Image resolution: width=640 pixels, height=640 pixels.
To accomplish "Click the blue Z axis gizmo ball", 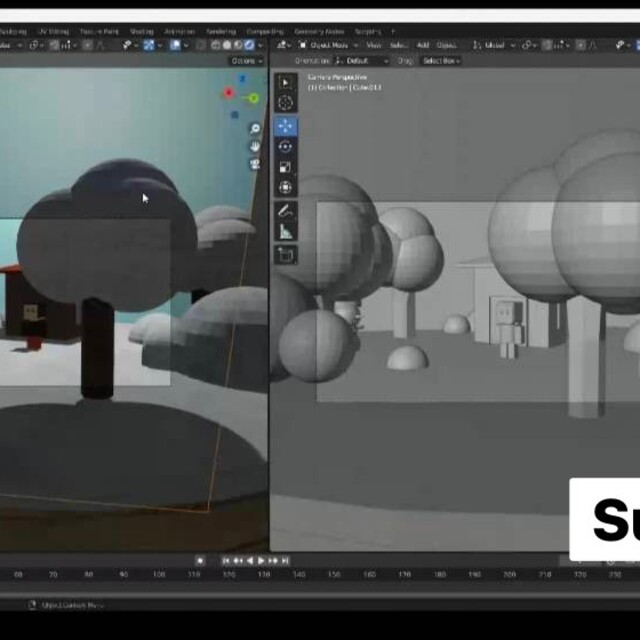I will (242, 78).
